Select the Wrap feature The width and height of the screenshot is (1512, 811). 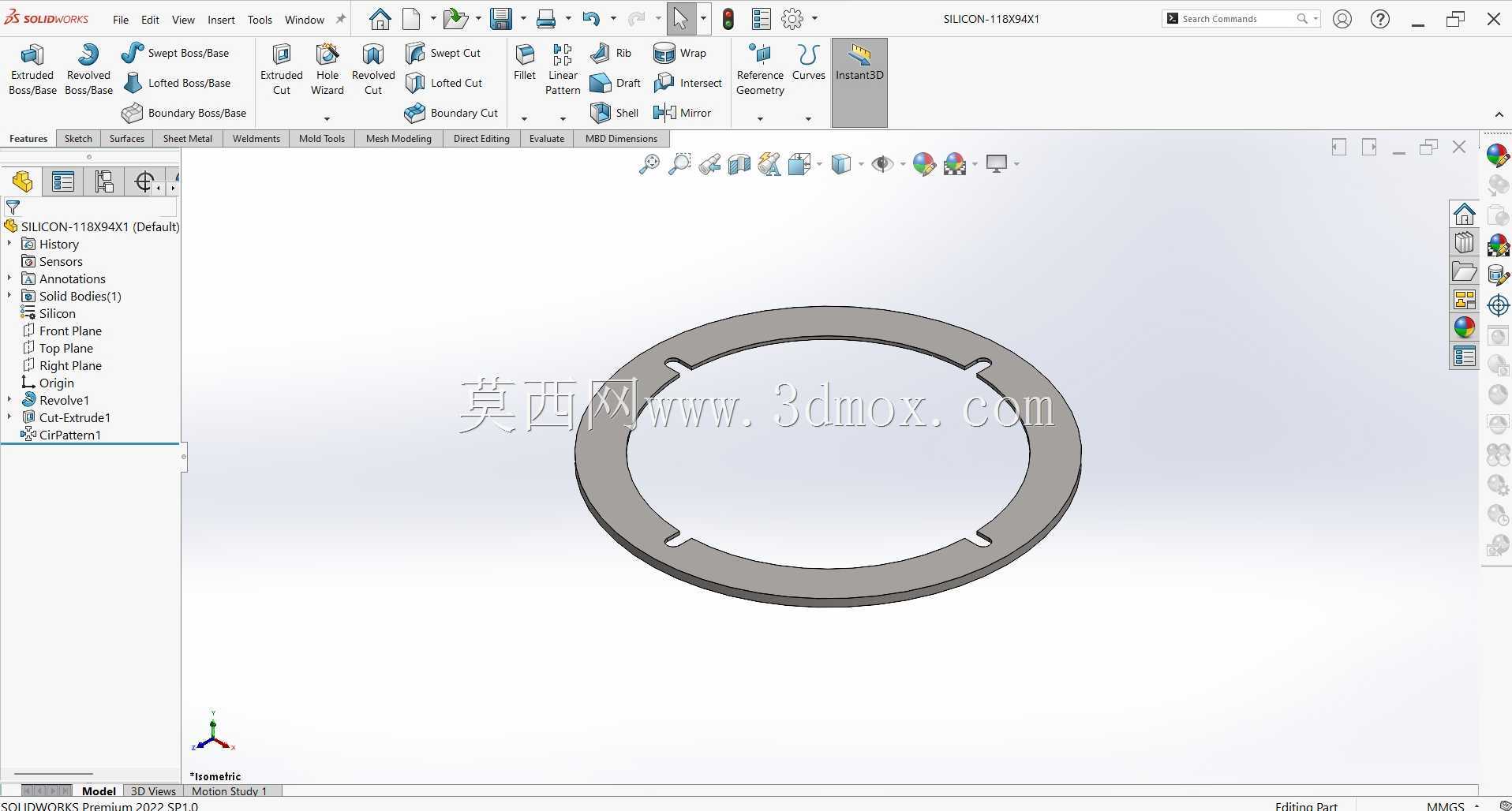click(x=679, y=53)
